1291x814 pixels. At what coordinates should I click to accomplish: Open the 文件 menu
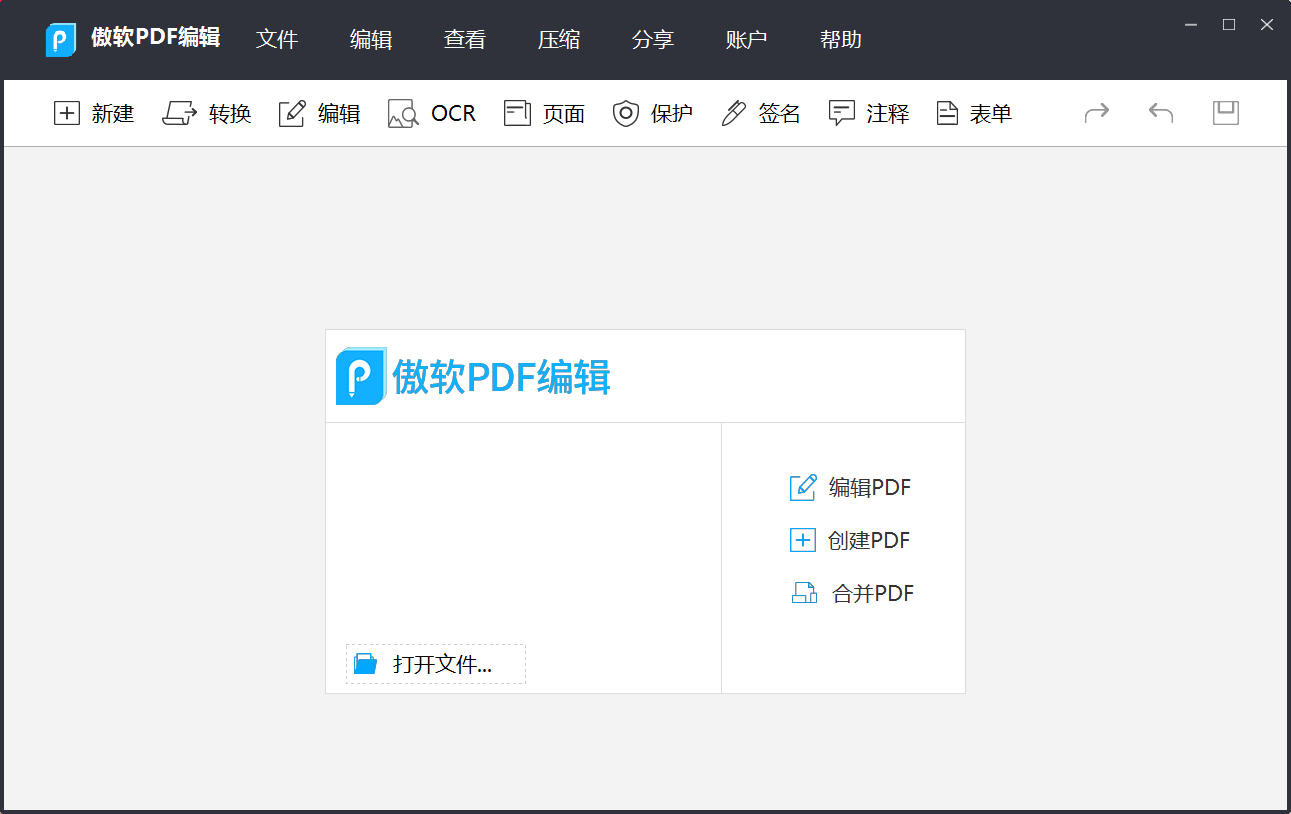(x=277, y=40)
